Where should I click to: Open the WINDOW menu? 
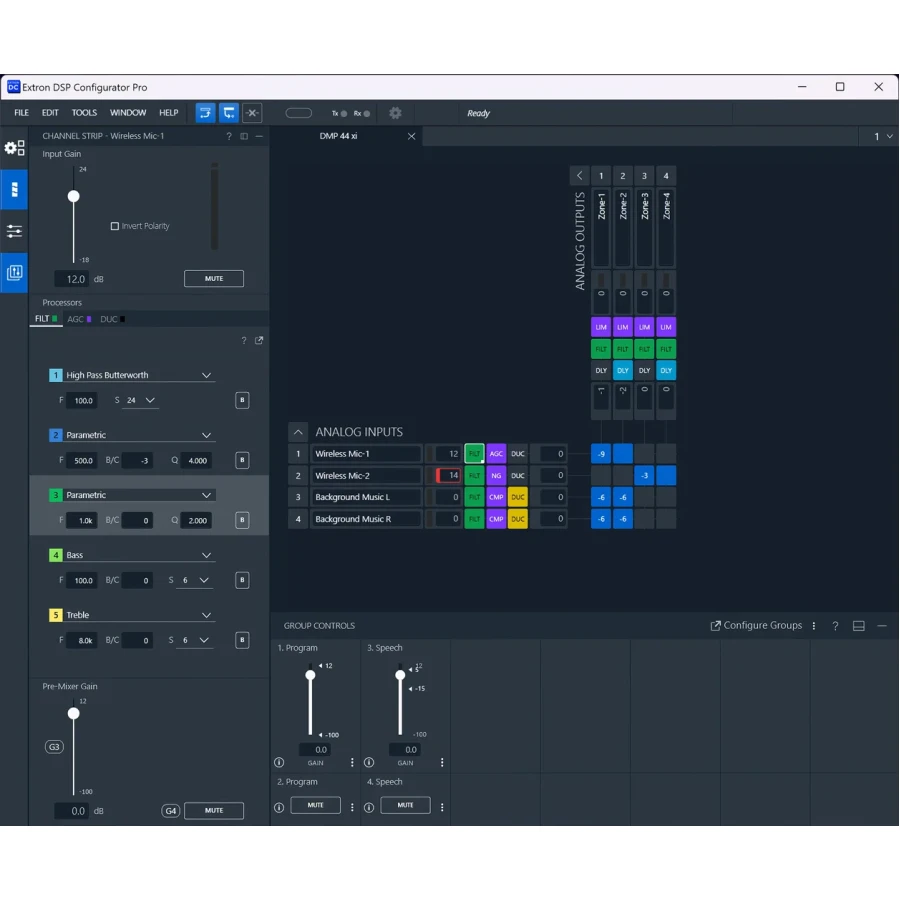click(128, 112)
